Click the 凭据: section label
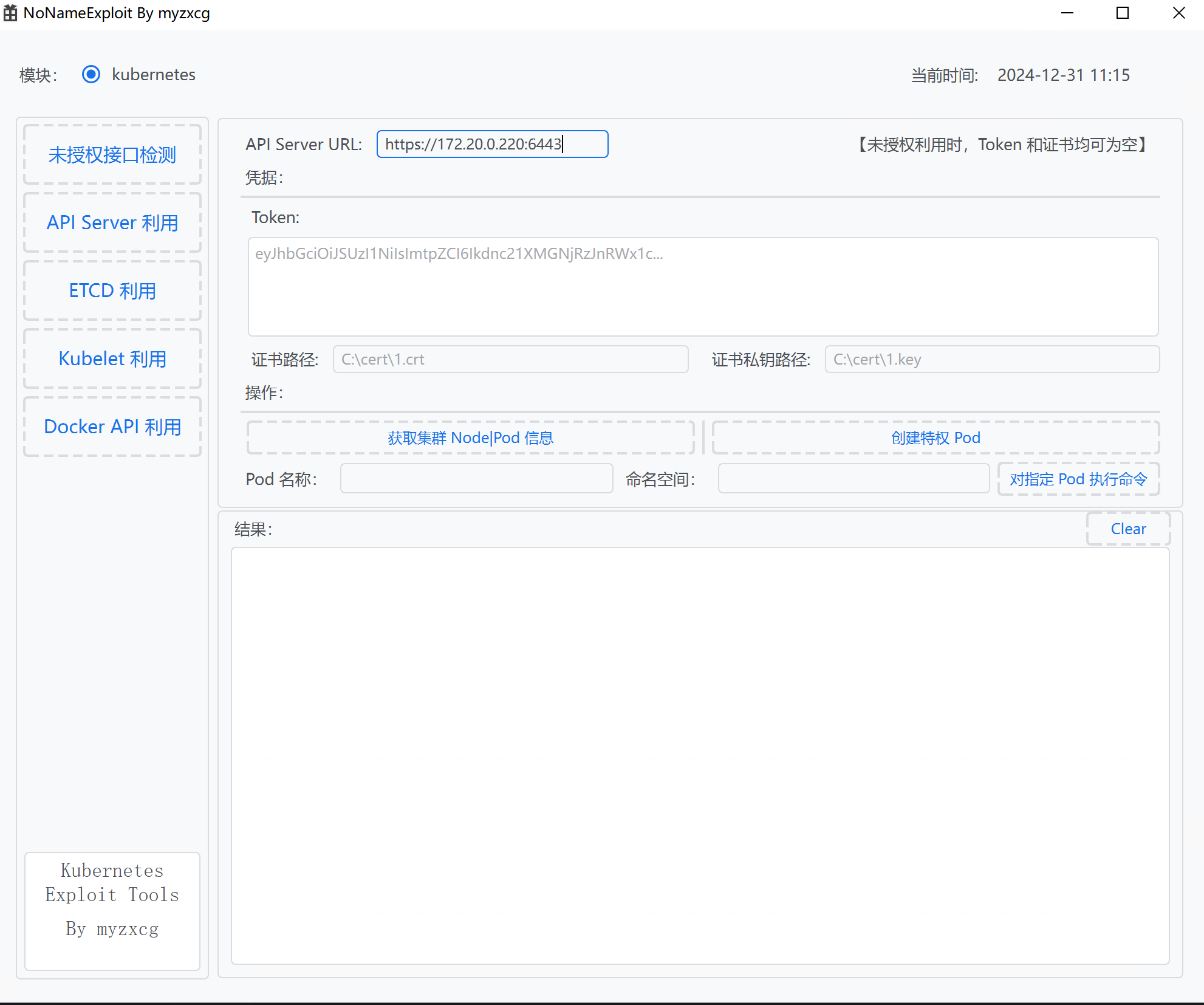Viewport: 1204px width, 1005px height. click(264, 177)
